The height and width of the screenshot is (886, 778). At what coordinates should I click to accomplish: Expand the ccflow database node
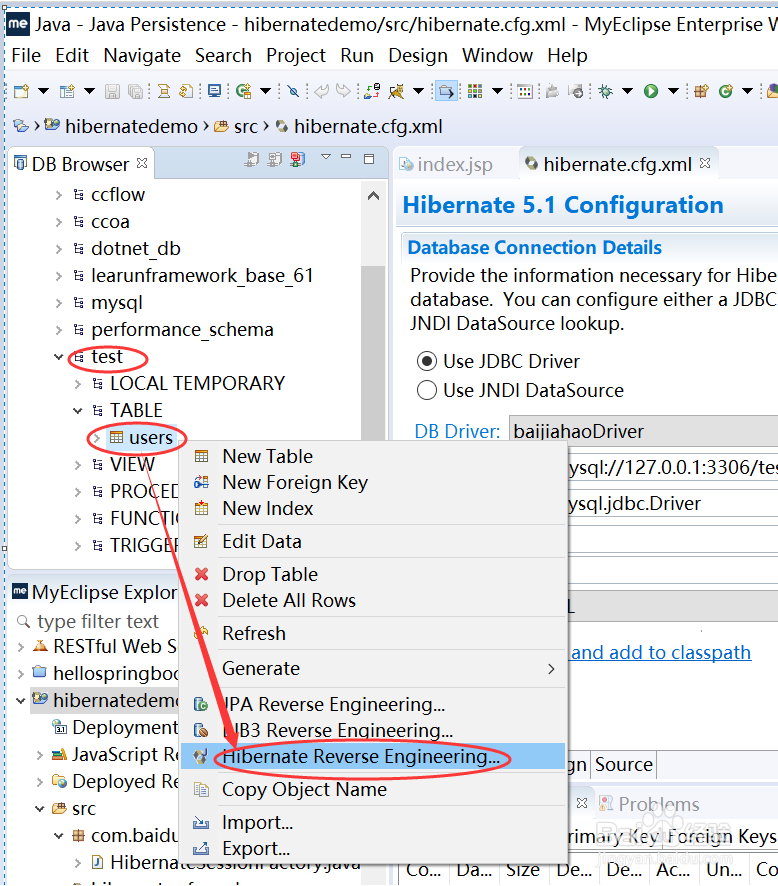pyautogui.click(x=59, y=195)
